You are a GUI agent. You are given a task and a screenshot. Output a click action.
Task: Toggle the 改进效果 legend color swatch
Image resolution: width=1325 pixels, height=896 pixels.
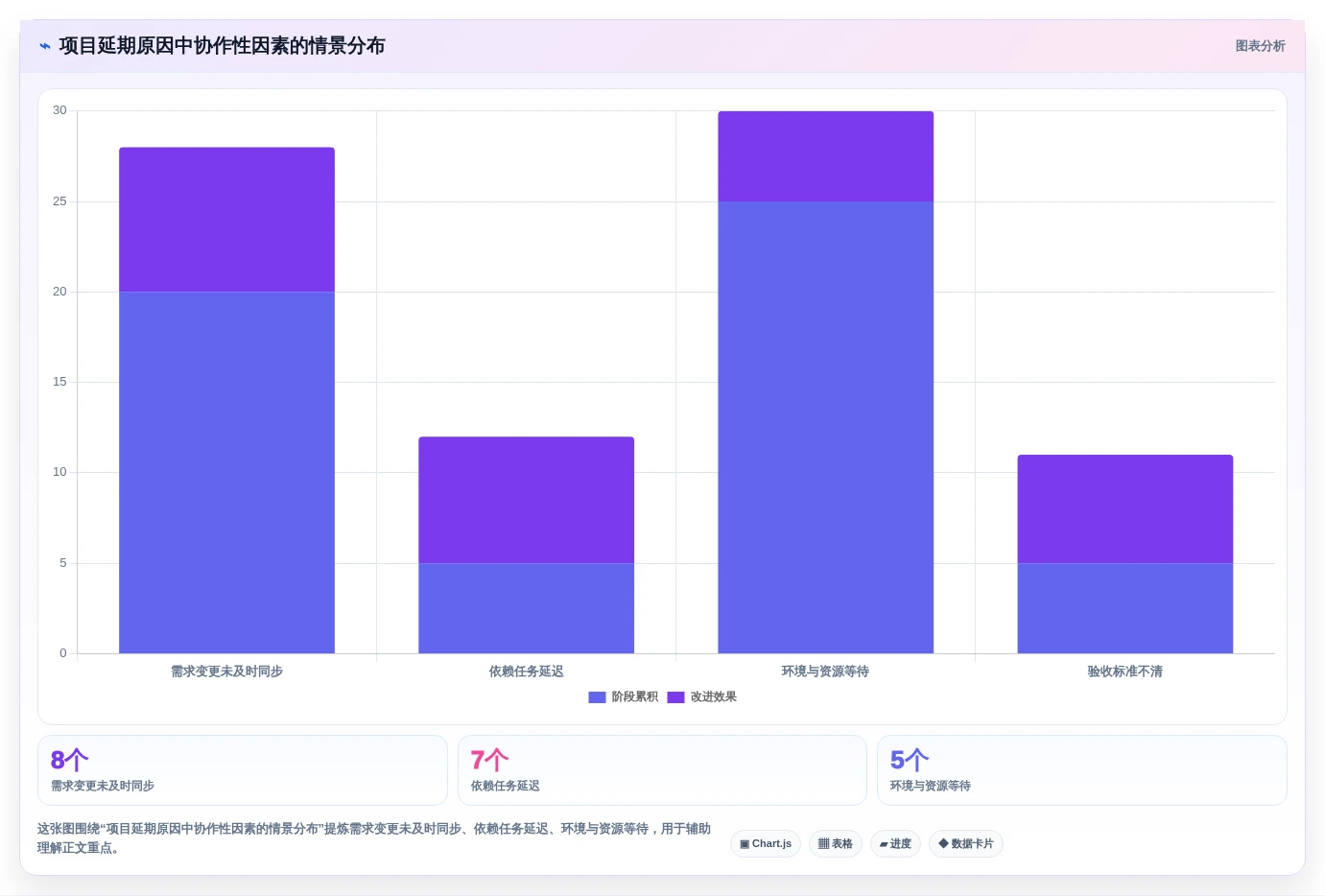[x=675, y=697]
